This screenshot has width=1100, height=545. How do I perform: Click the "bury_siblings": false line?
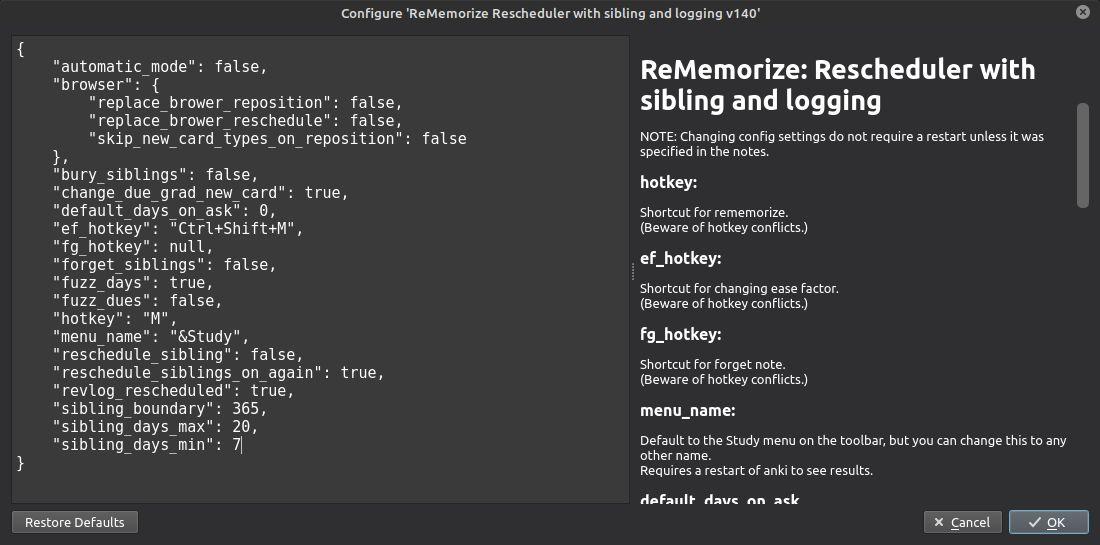(156, 175)
